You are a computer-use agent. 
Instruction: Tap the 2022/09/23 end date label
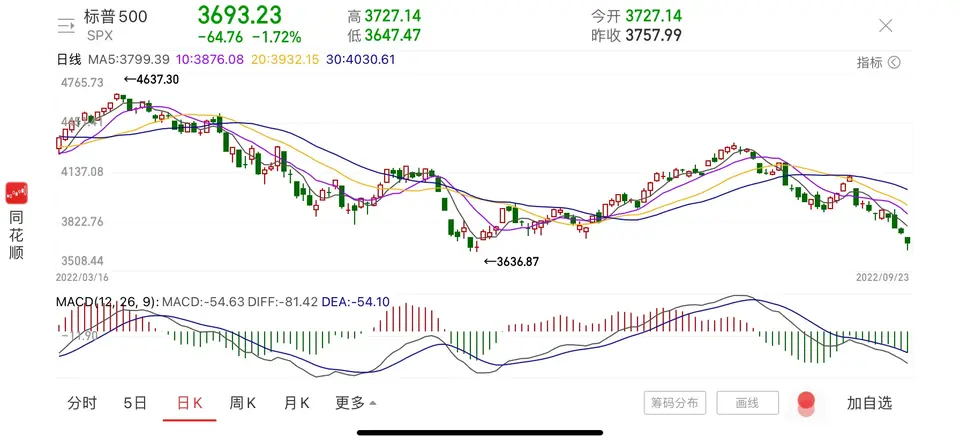coord(882,277)
